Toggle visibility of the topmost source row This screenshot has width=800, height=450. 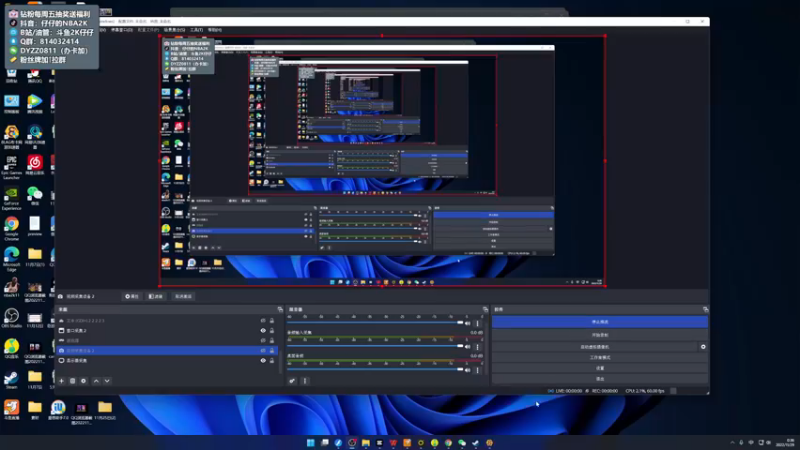[x=263, y=320]
